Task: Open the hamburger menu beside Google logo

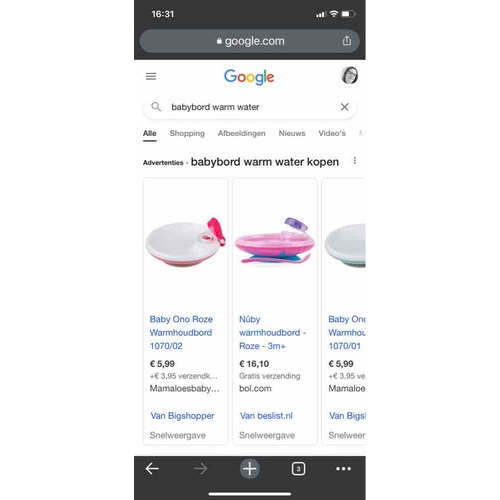Action: pyautogui.click(x=151, y=76)
